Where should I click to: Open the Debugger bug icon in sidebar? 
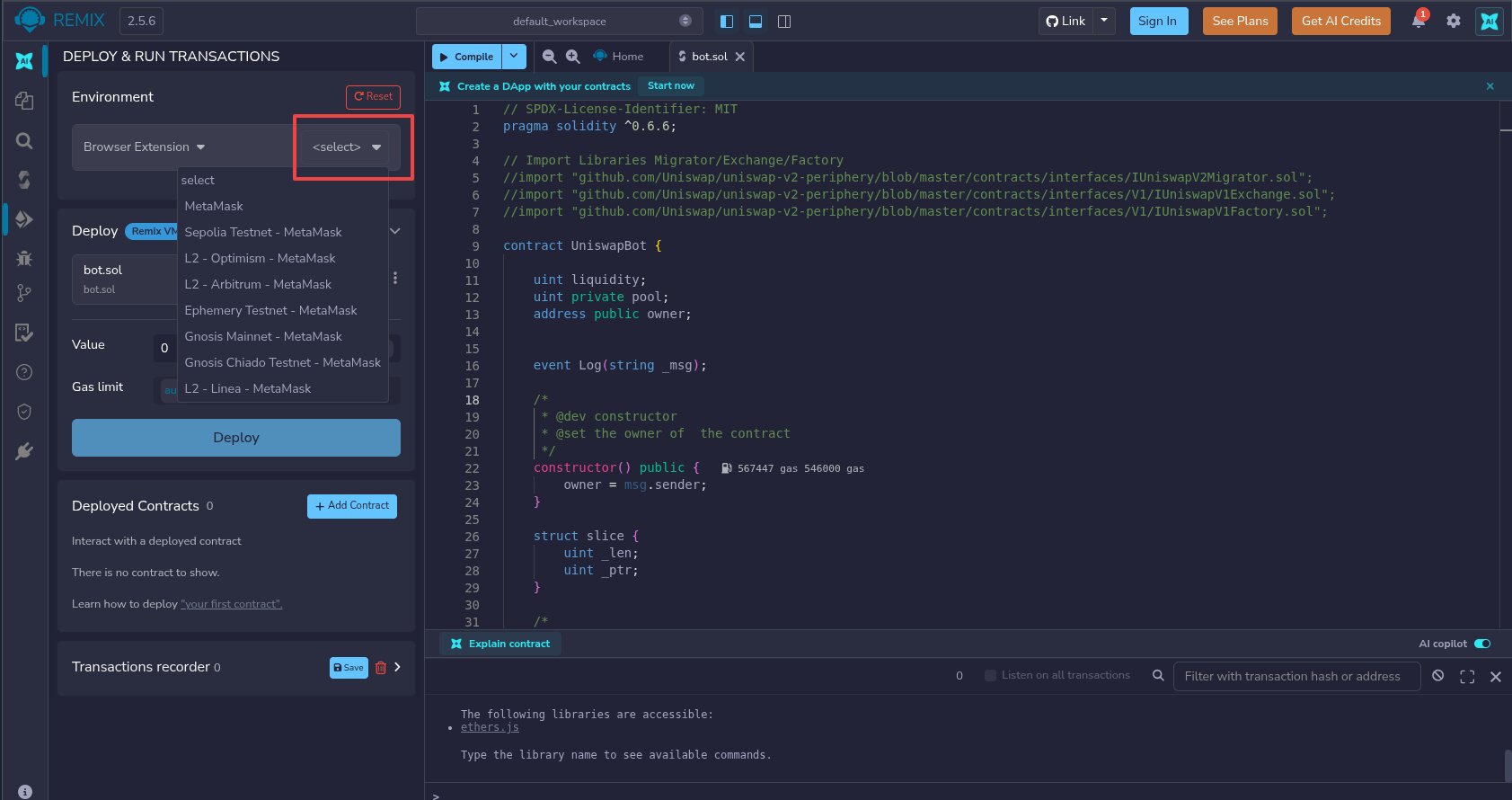[x=24, y=259]
